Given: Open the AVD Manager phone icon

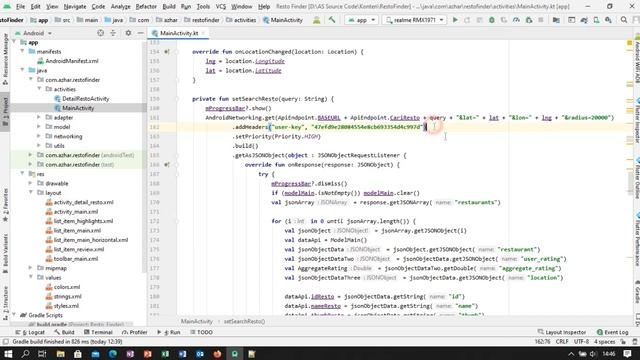Looking at the screenshot, I should point(596,20).
